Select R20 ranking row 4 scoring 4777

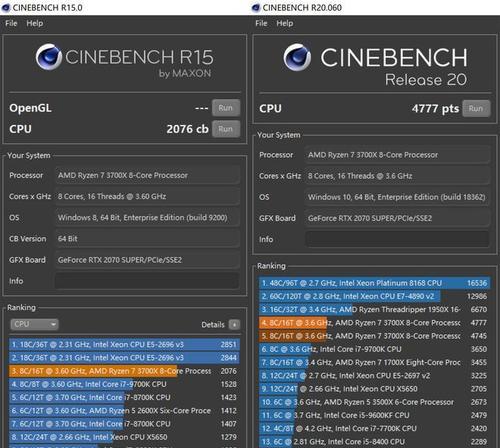[375, 323]
